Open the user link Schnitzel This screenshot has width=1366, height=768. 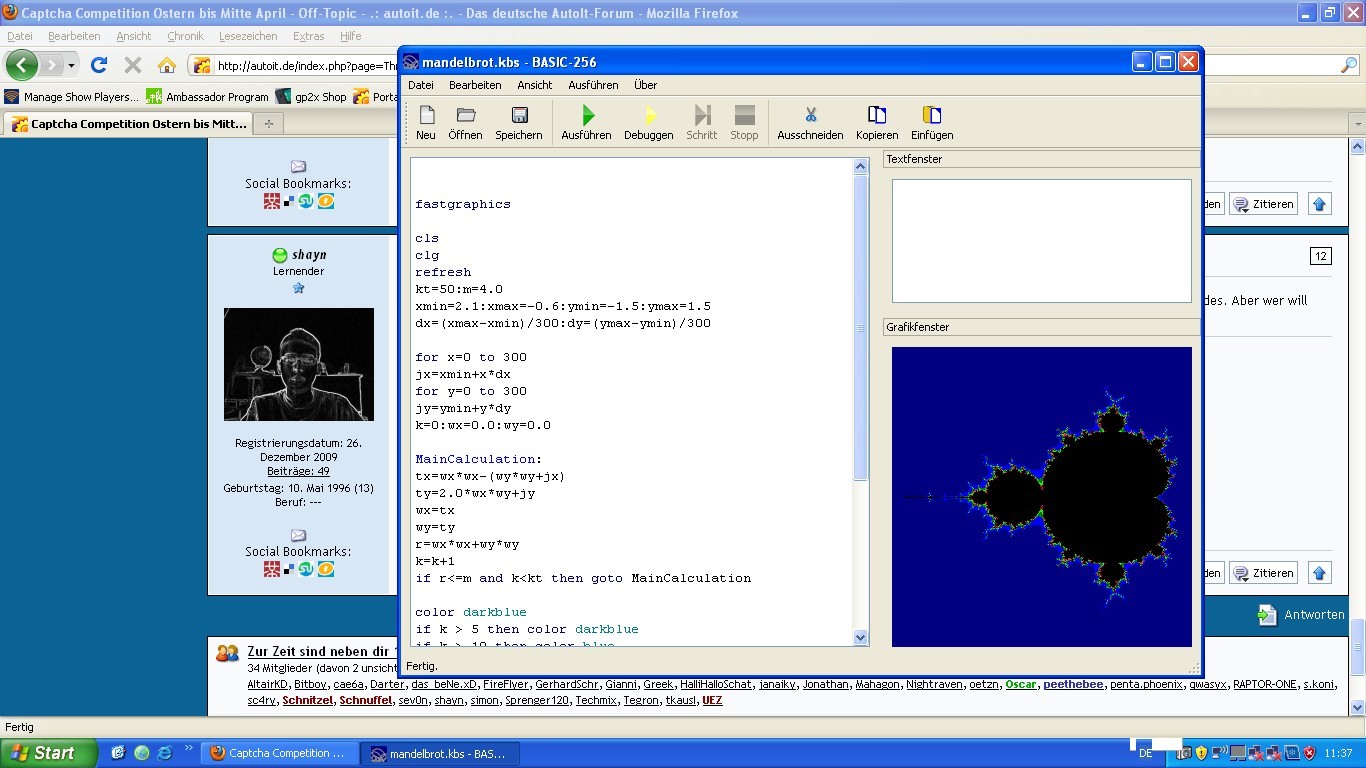[307, 700]
